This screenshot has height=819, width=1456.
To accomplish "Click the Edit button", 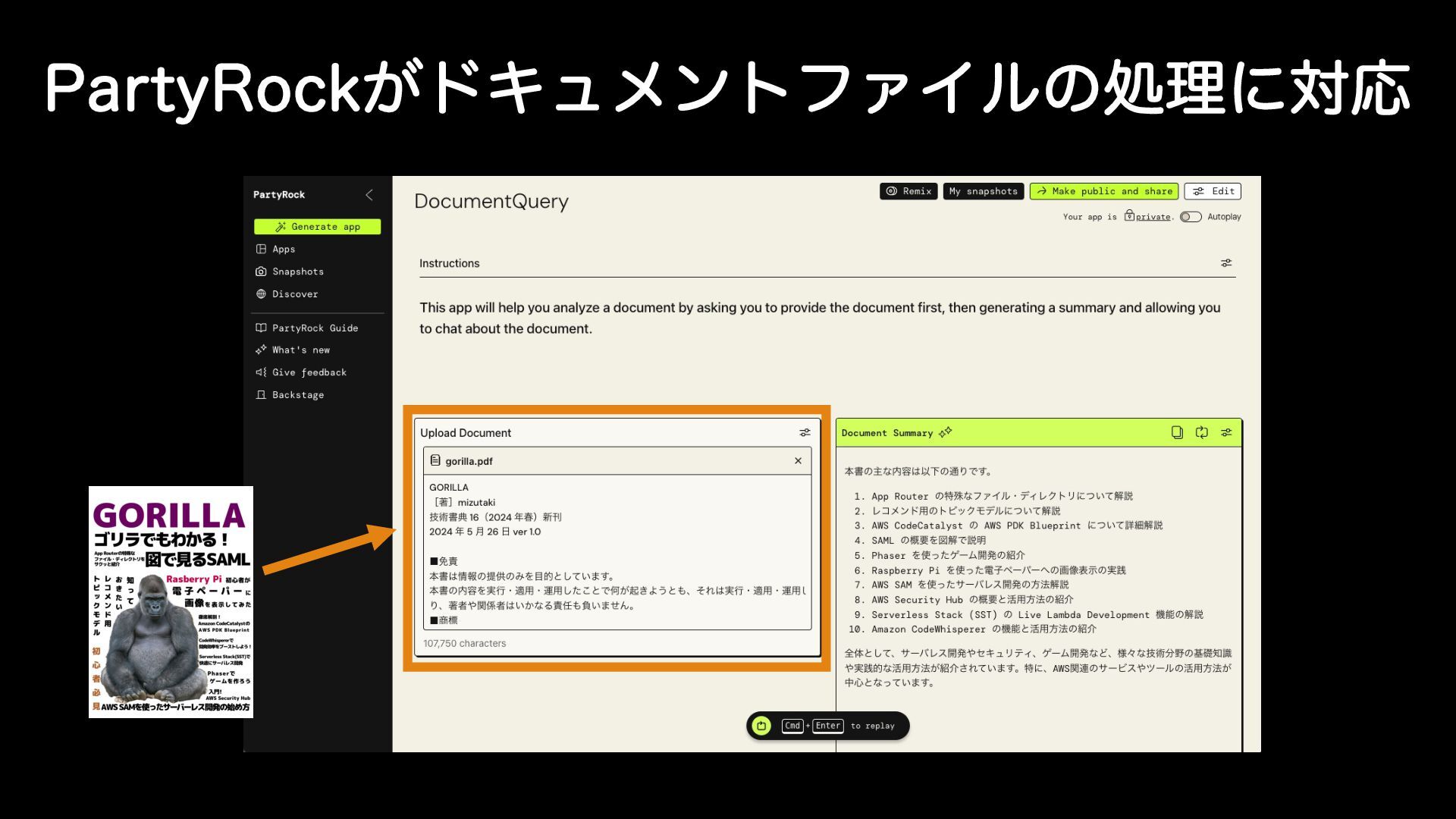I will tap(1213, 191).
